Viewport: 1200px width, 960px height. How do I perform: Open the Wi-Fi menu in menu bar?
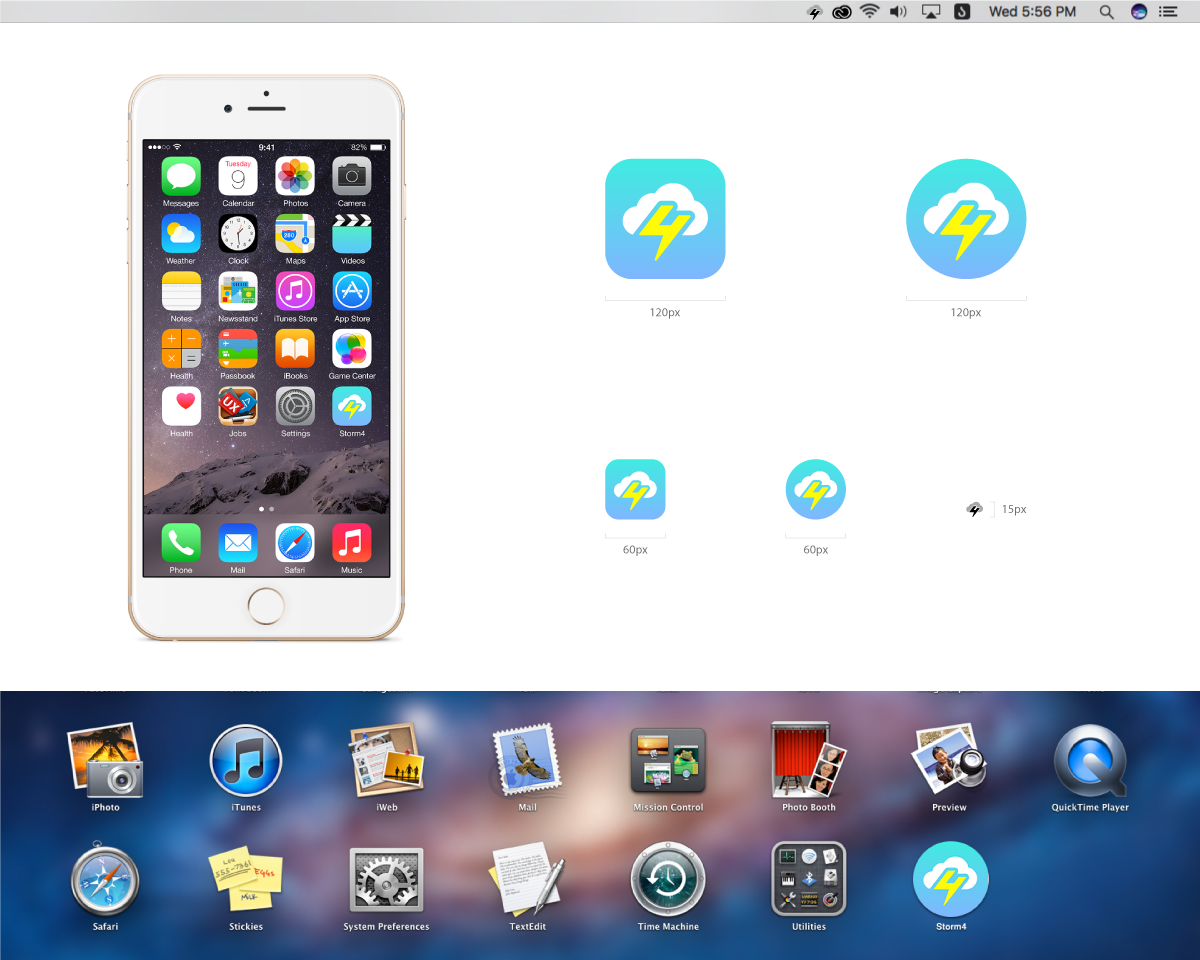pyautogui.click(x=870, y=12)
